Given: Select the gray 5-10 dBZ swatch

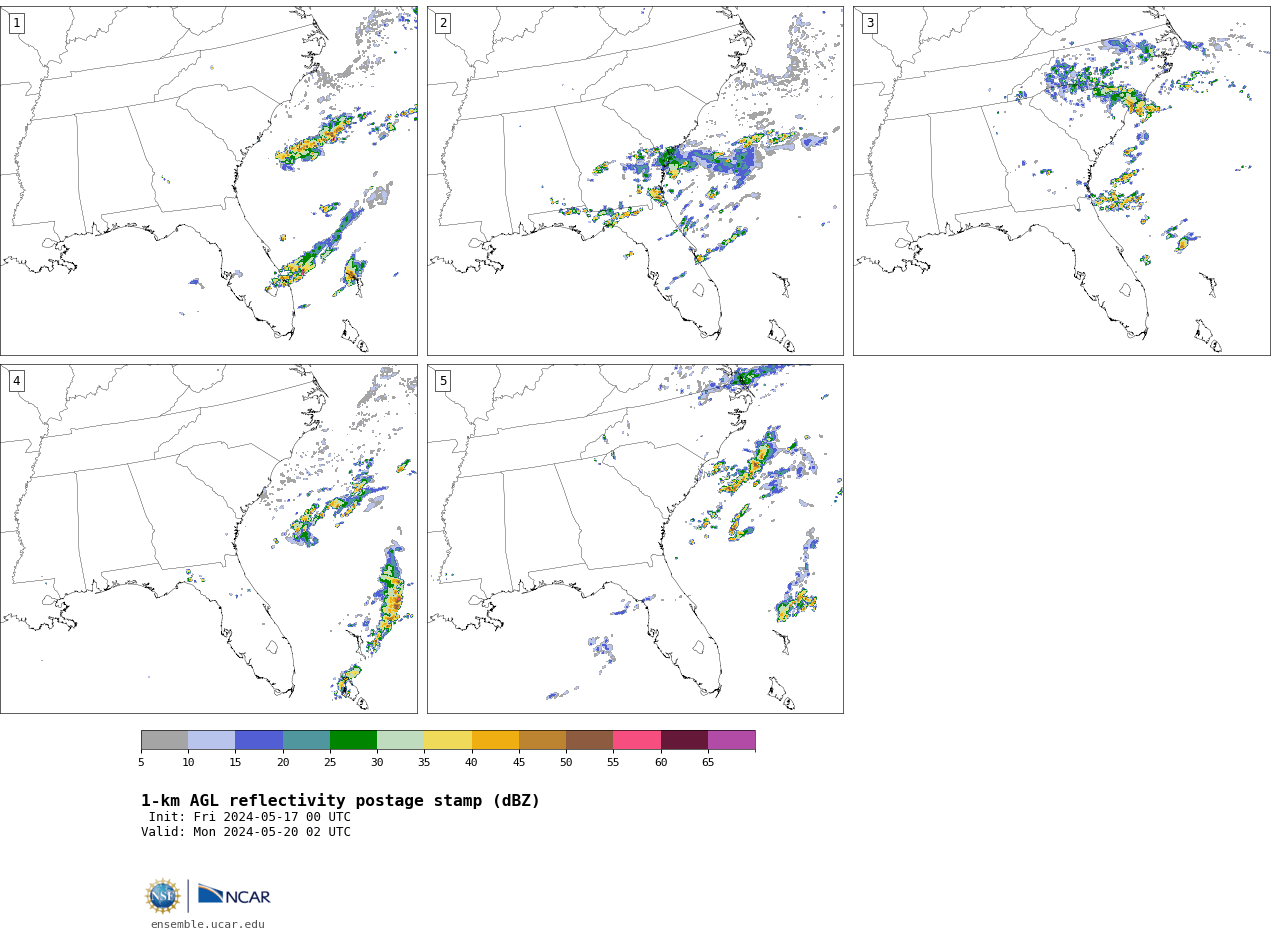Looking at the screenshot, I should [x=164, y=740].
